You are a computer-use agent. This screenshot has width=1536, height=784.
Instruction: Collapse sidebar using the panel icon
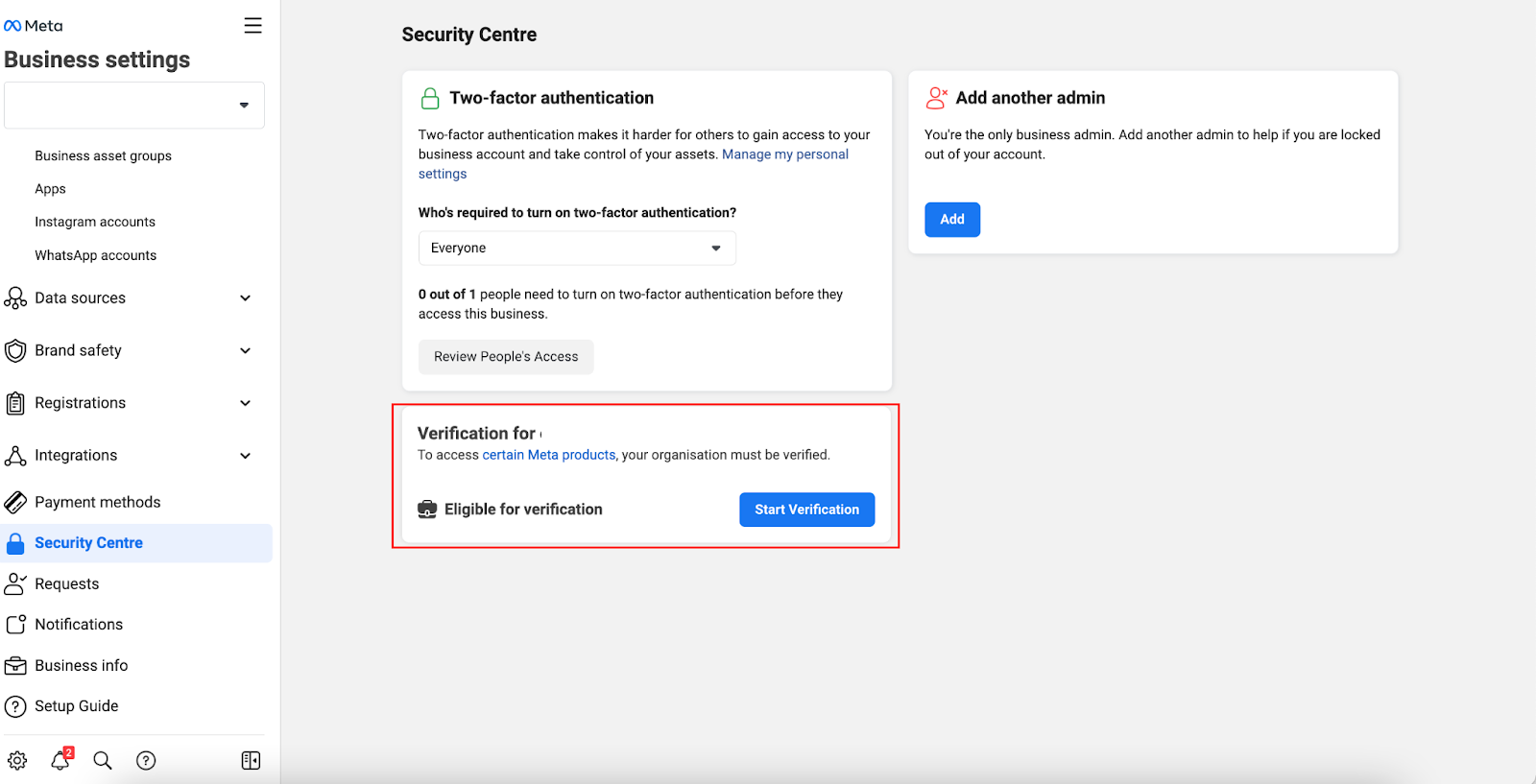tap(251, 761)
